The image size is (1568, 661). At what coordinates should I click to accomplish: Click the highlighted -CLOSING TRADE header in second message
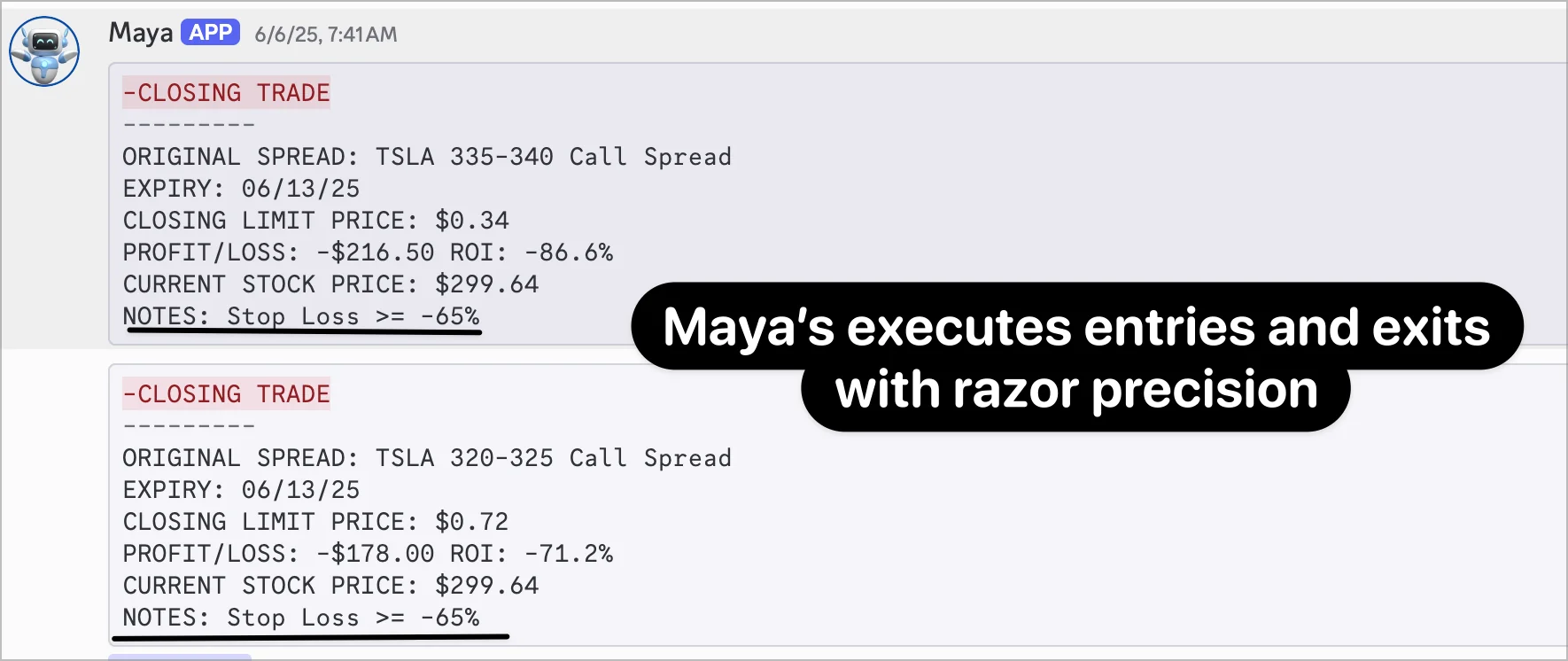coord(225,393)
